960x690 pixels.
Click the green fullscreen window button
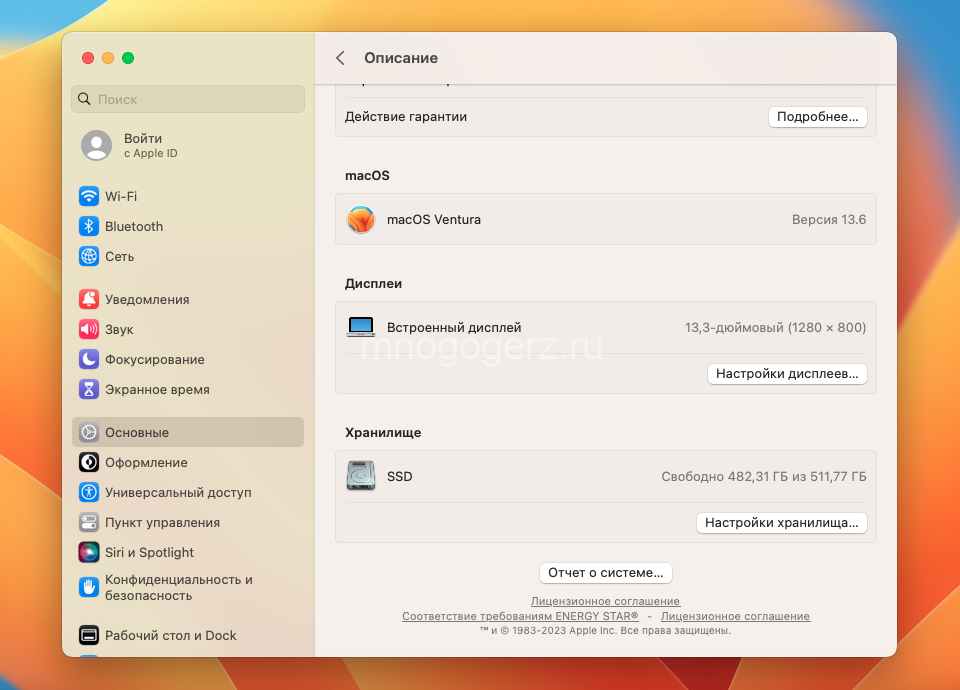pyautogui.click(x=128, y=58)
